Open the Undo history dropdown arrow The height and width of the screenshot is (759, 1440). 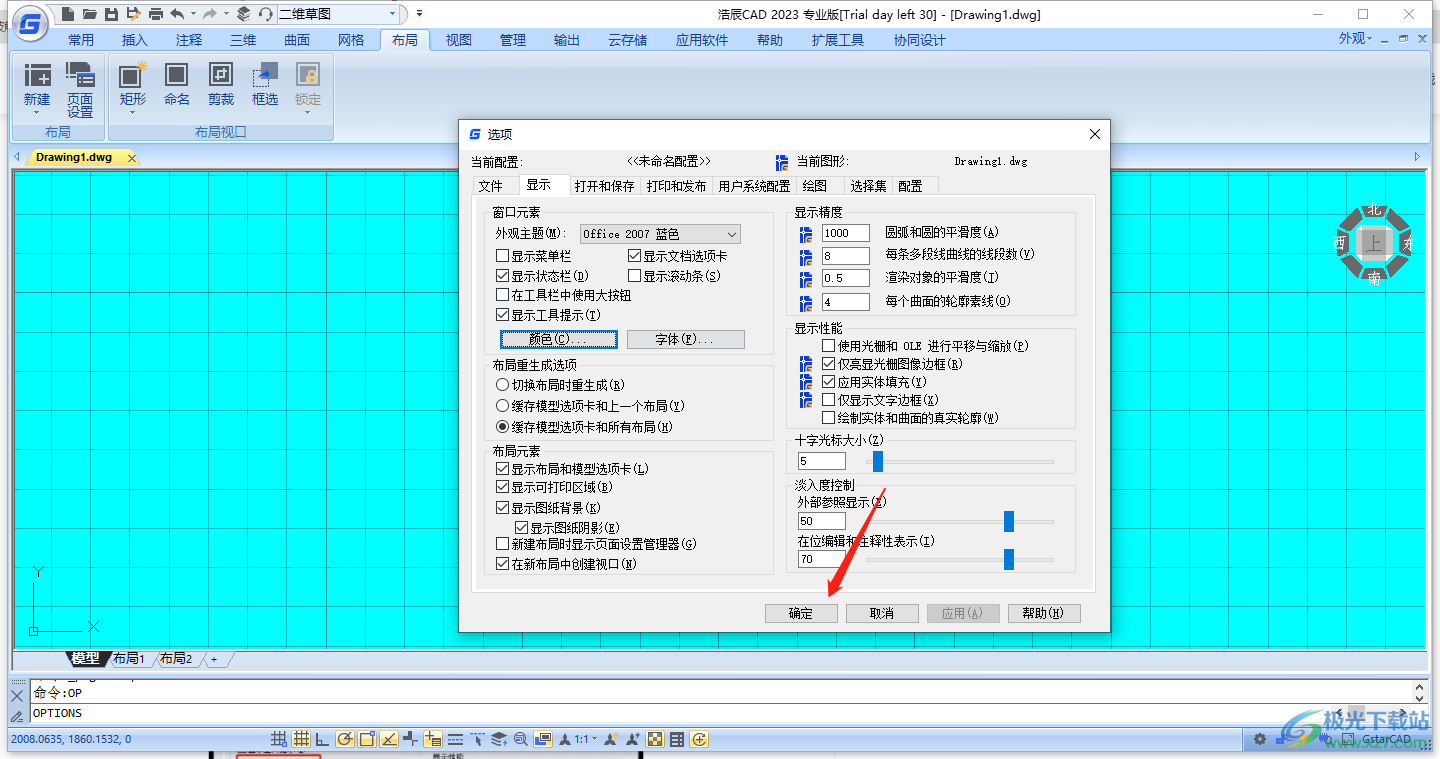pos(193,14)
